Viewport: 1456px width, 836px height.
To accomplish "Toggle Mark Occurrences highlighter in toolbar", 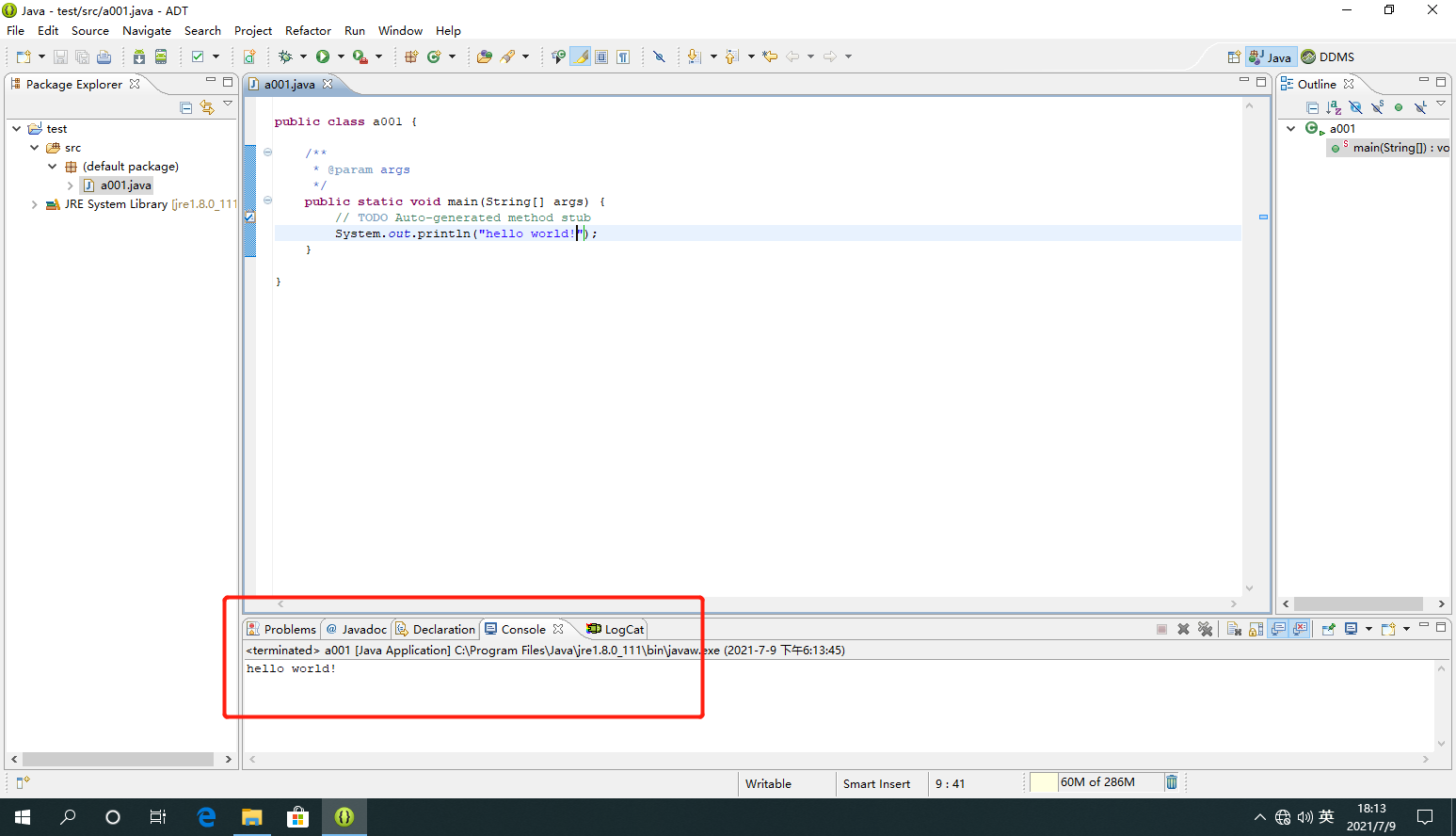I will tap(581, 56).
